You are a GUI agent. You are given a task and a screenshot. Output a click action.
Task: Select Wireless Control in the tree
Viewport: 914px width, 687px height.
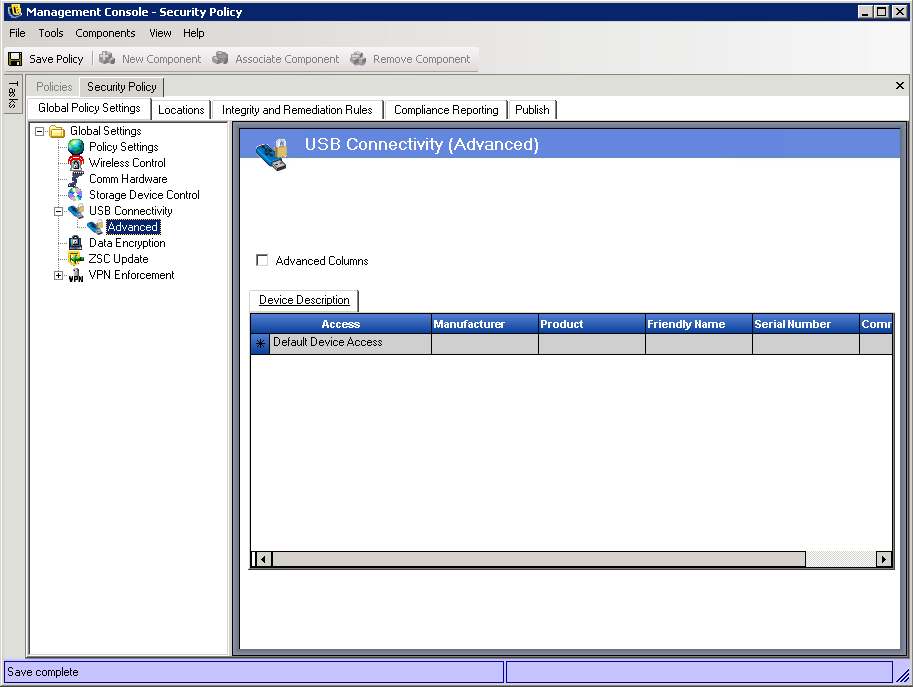[x=127, y=163]
